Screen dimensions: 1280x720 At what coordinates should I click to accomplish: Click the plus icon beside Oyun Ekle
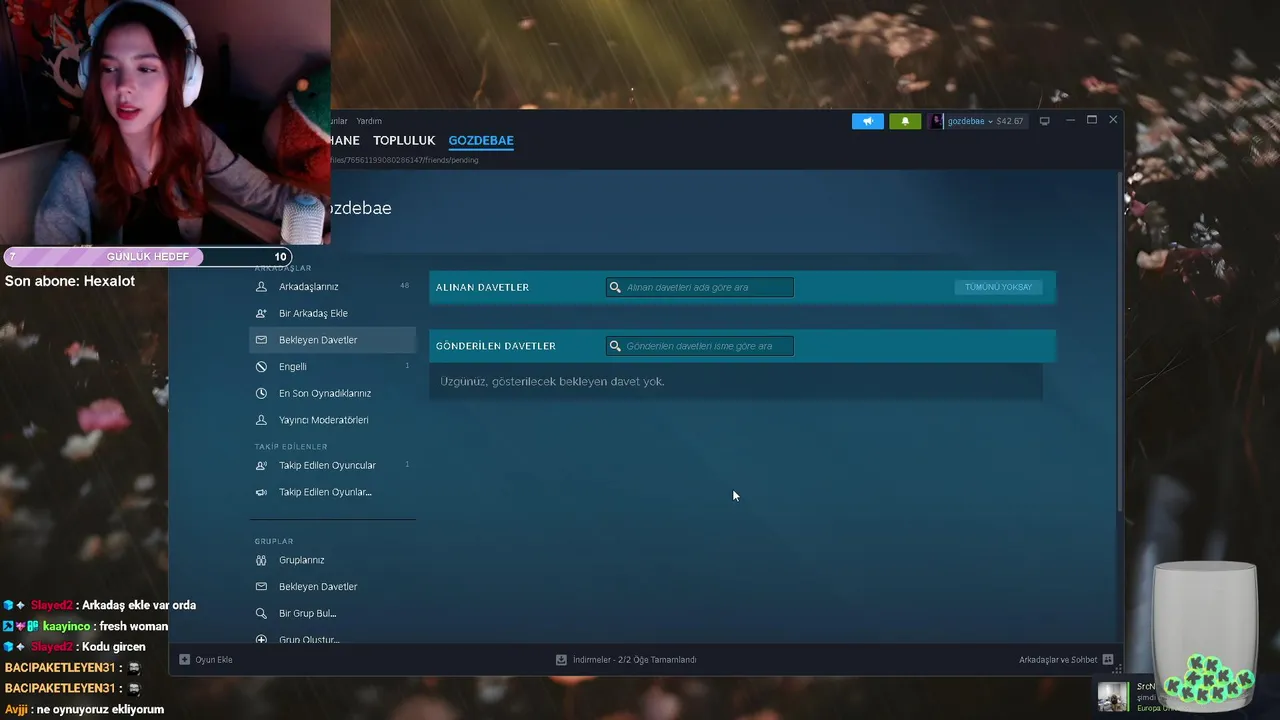pos(184,660)
